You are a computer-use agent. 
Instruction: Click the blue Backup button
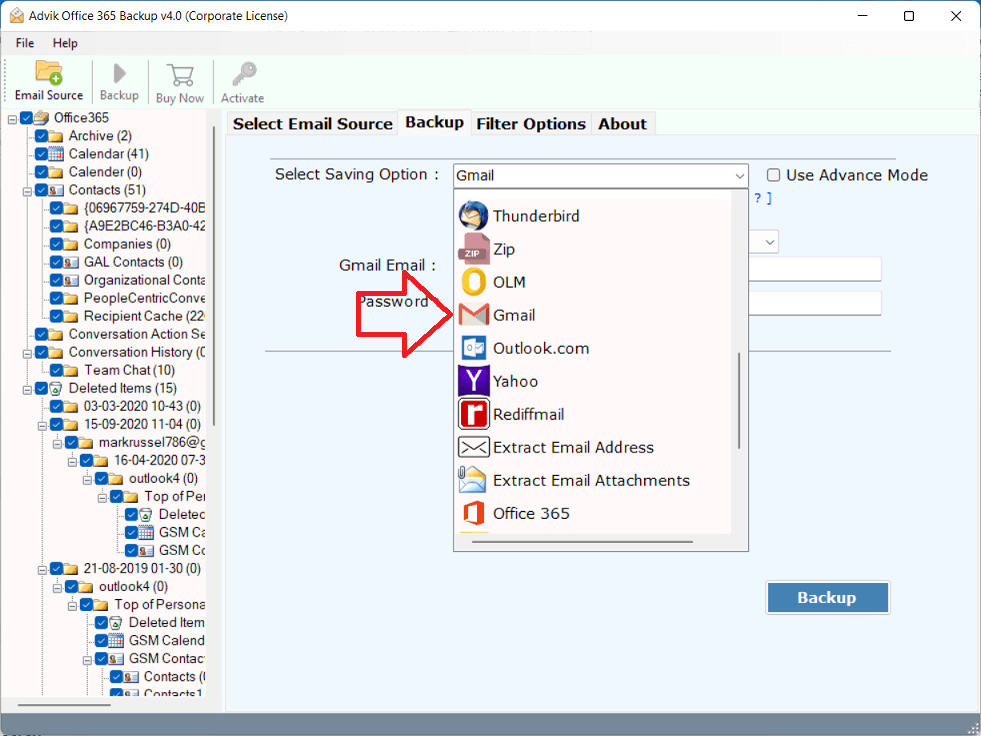click(827, 598)
